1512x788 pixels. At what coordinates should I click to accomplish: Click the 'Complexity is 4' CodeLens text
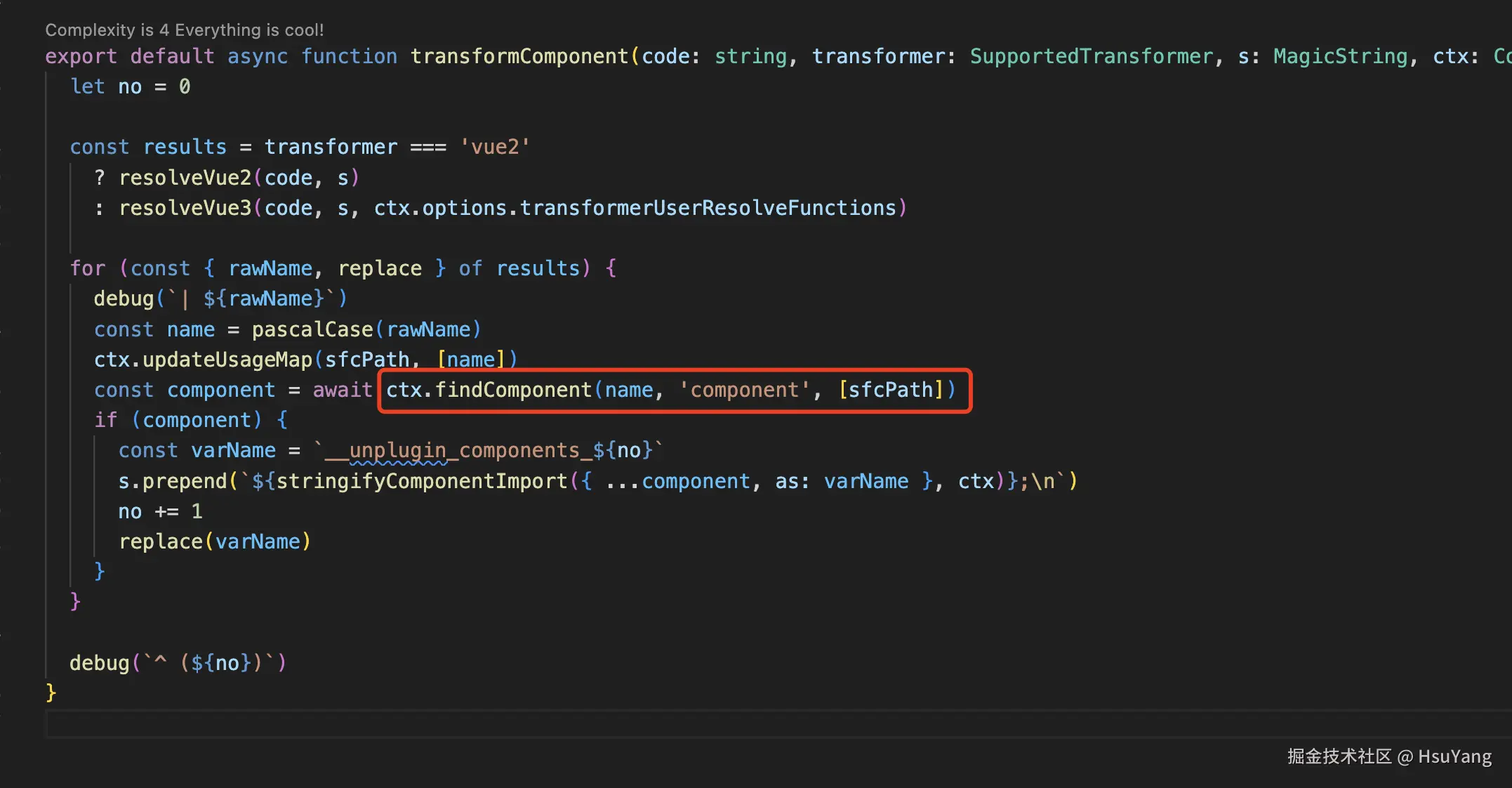pos(107,30)
